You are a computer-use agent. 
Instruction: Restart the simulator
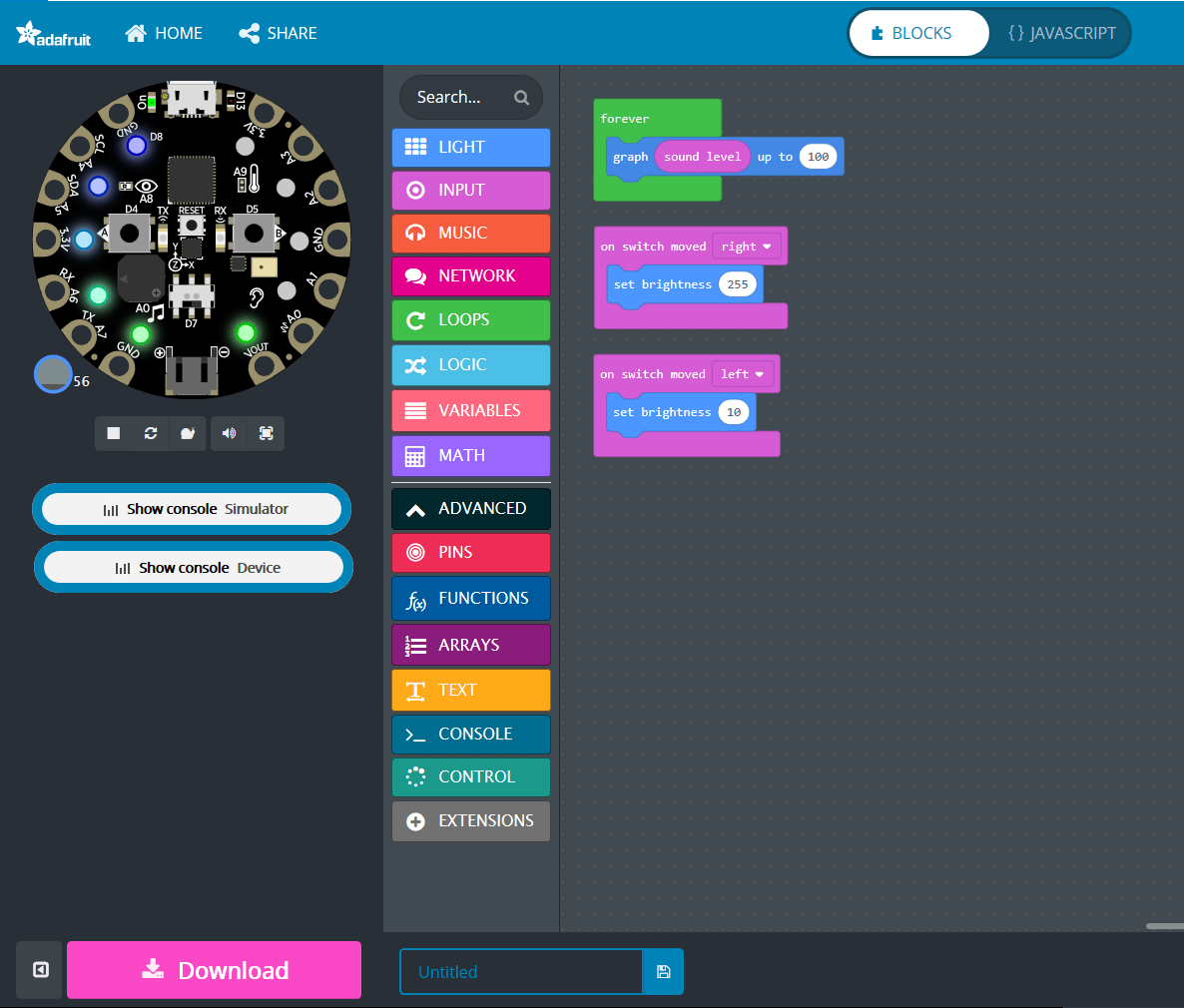click(150, 433)
